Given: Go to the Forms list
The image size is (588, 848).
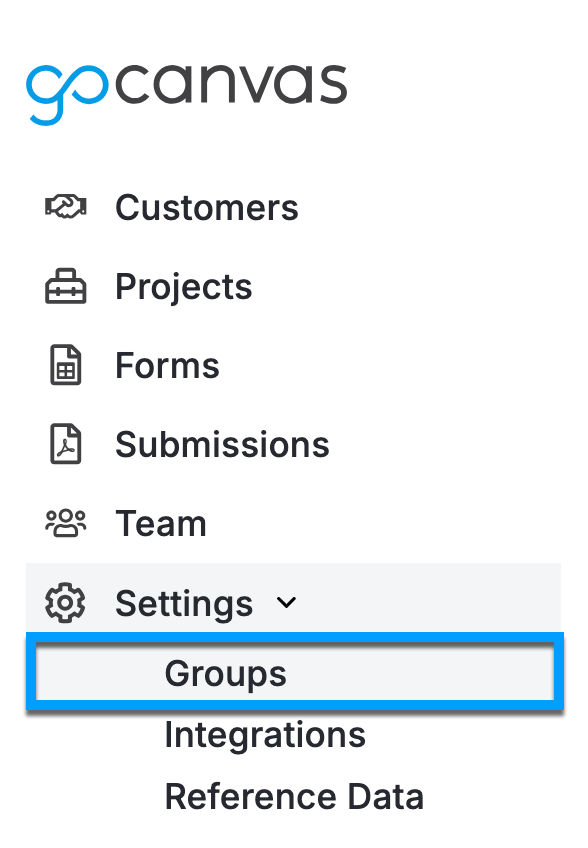Looking at the screenshot, I should pos(167,365).
